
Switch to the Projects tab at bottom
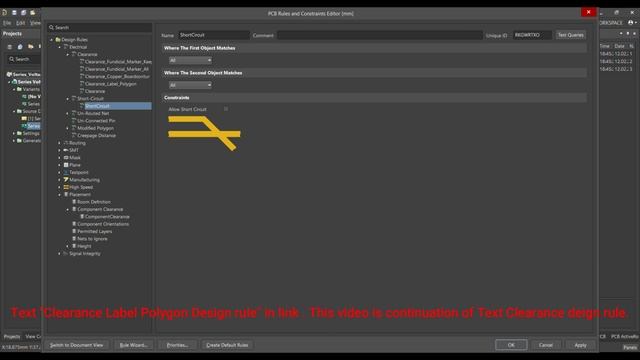point(12,336)
